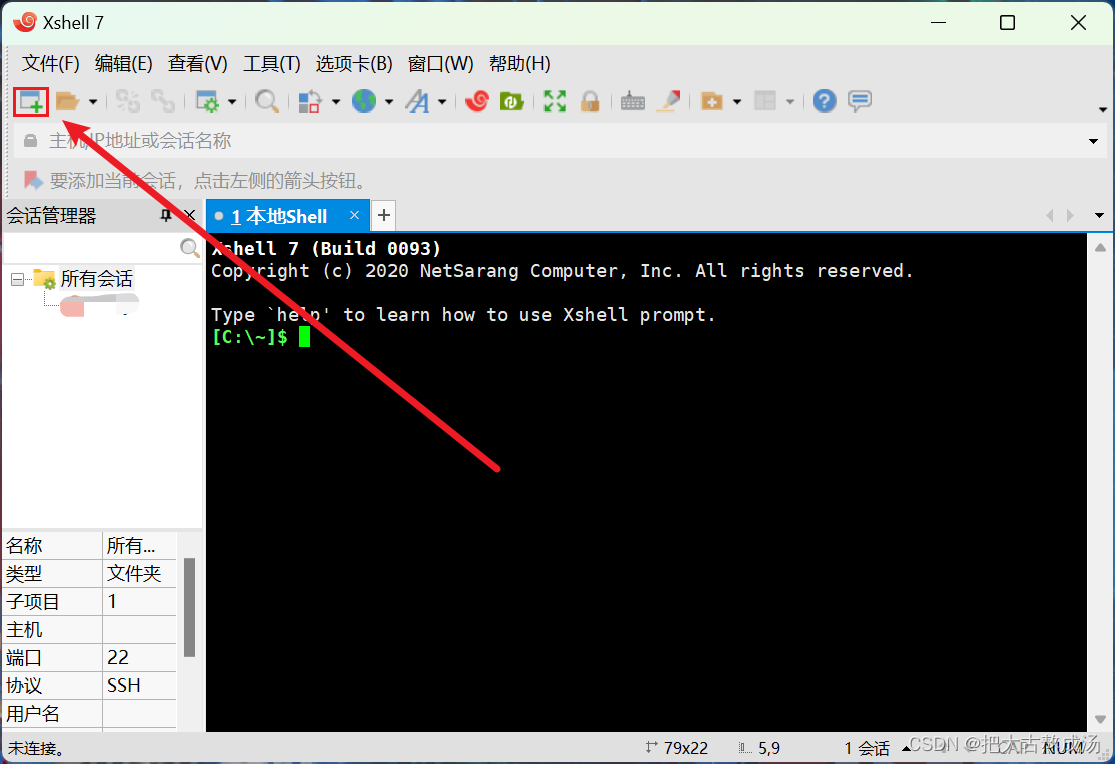Open the 窗口(W) menu
Viewport: 1115px width, 764px height.
pyautogui.click(x=440, y=64)
